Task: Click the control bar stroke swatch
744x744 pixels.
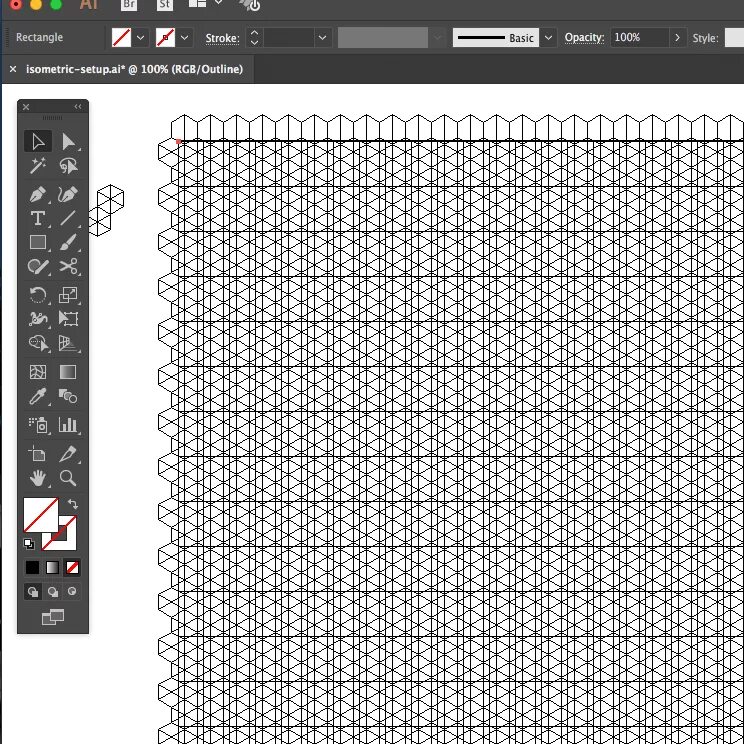Action: (165, 37)
